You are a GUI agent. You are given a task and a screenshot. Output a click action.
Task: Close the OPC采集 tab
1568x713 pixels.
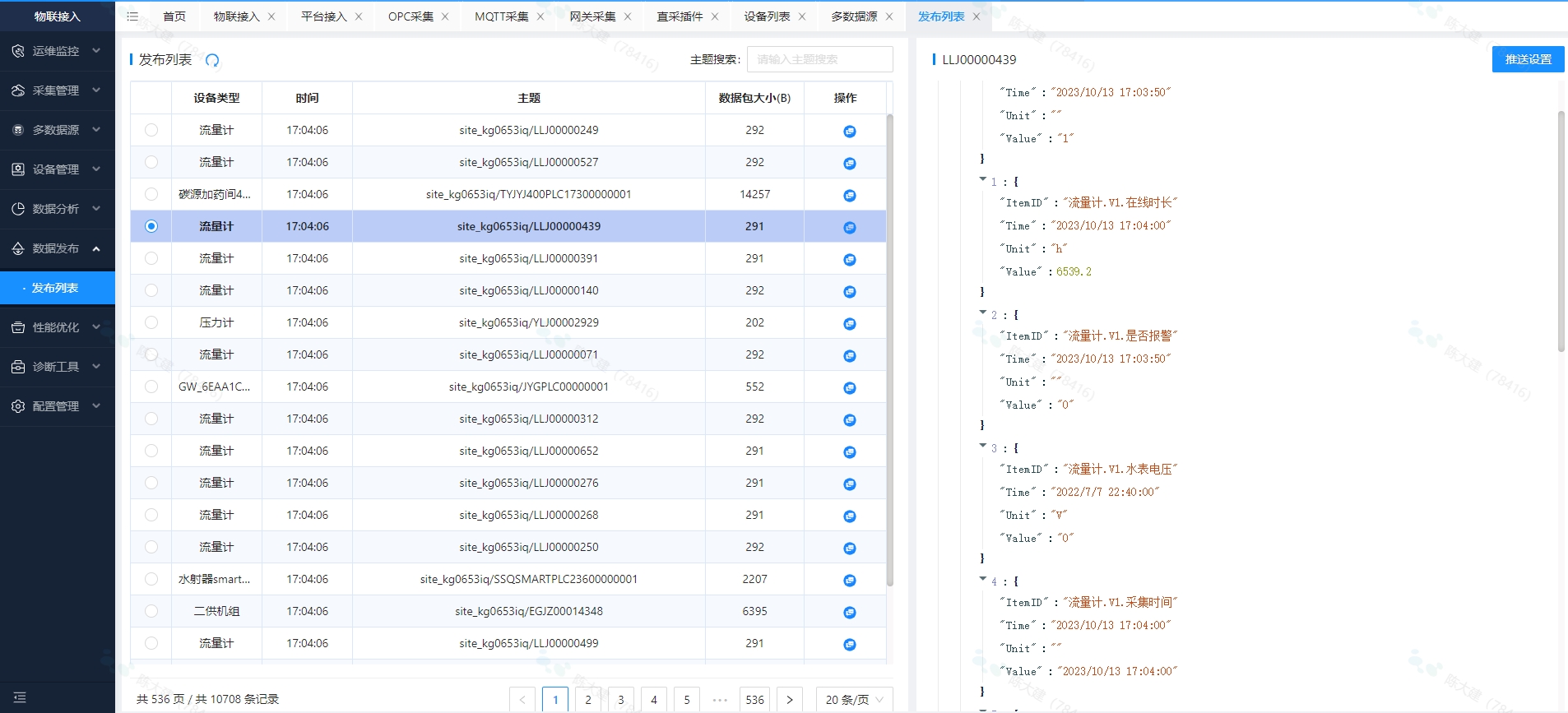tap(445, 16)
